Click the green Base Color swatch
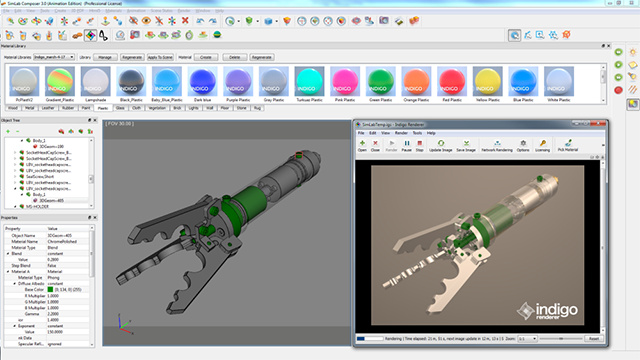The height and width of the screenshot is (360, 640). [50, 289]
